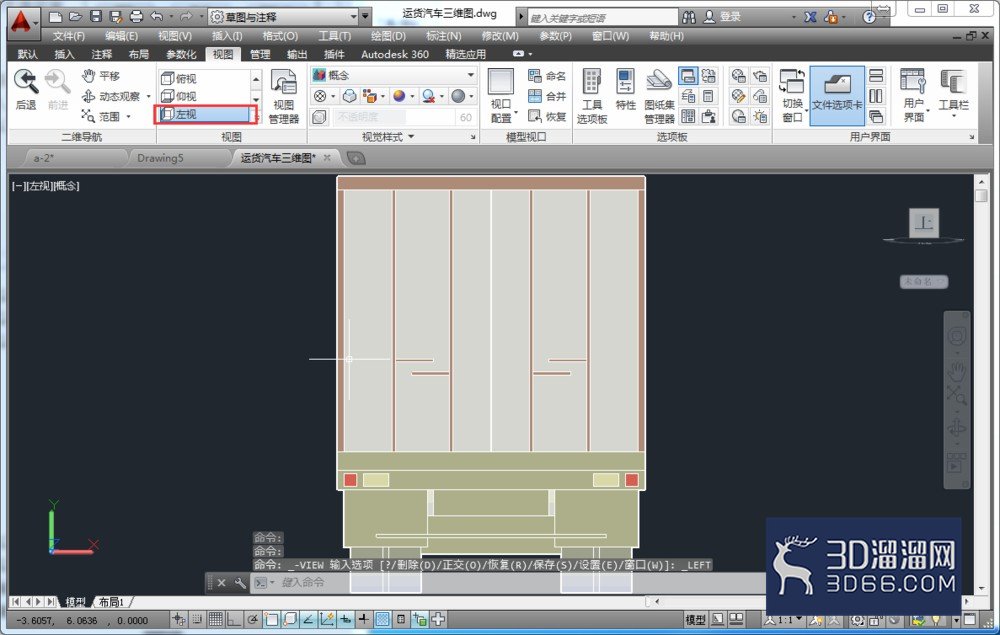Select the 平移 (Pan) hand tool
The width and height of the screenshot is (1000, 635).
click(x=101, y=76)
